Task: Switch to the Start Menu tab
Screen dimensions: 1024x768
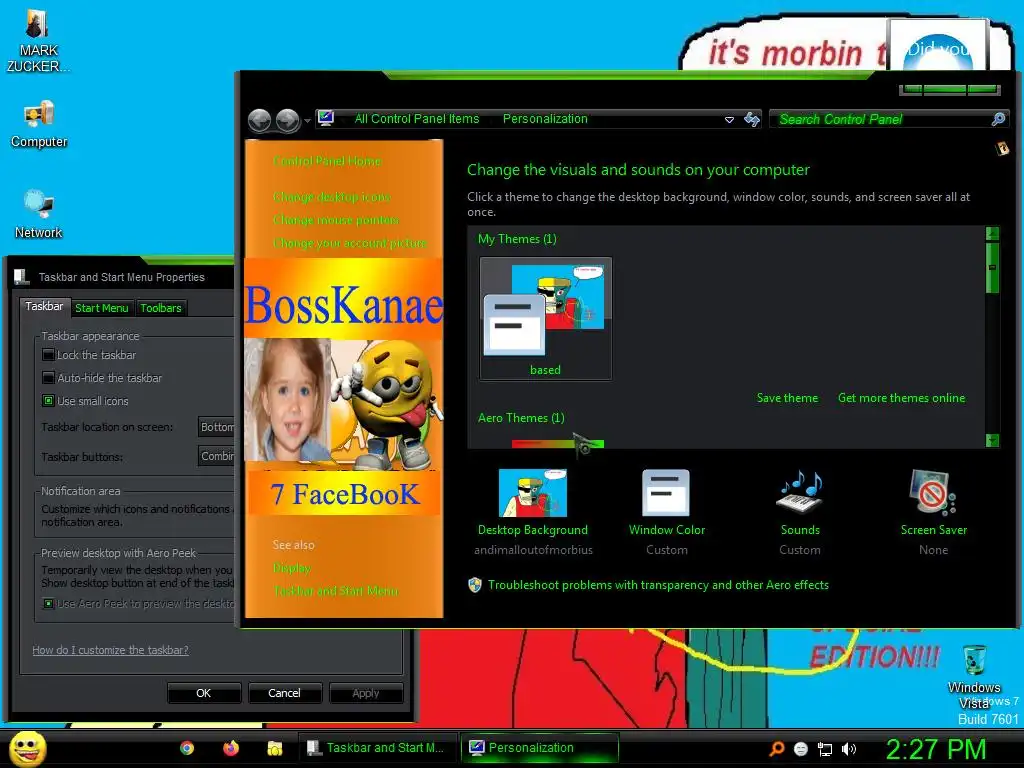Action: pos(101,308)
